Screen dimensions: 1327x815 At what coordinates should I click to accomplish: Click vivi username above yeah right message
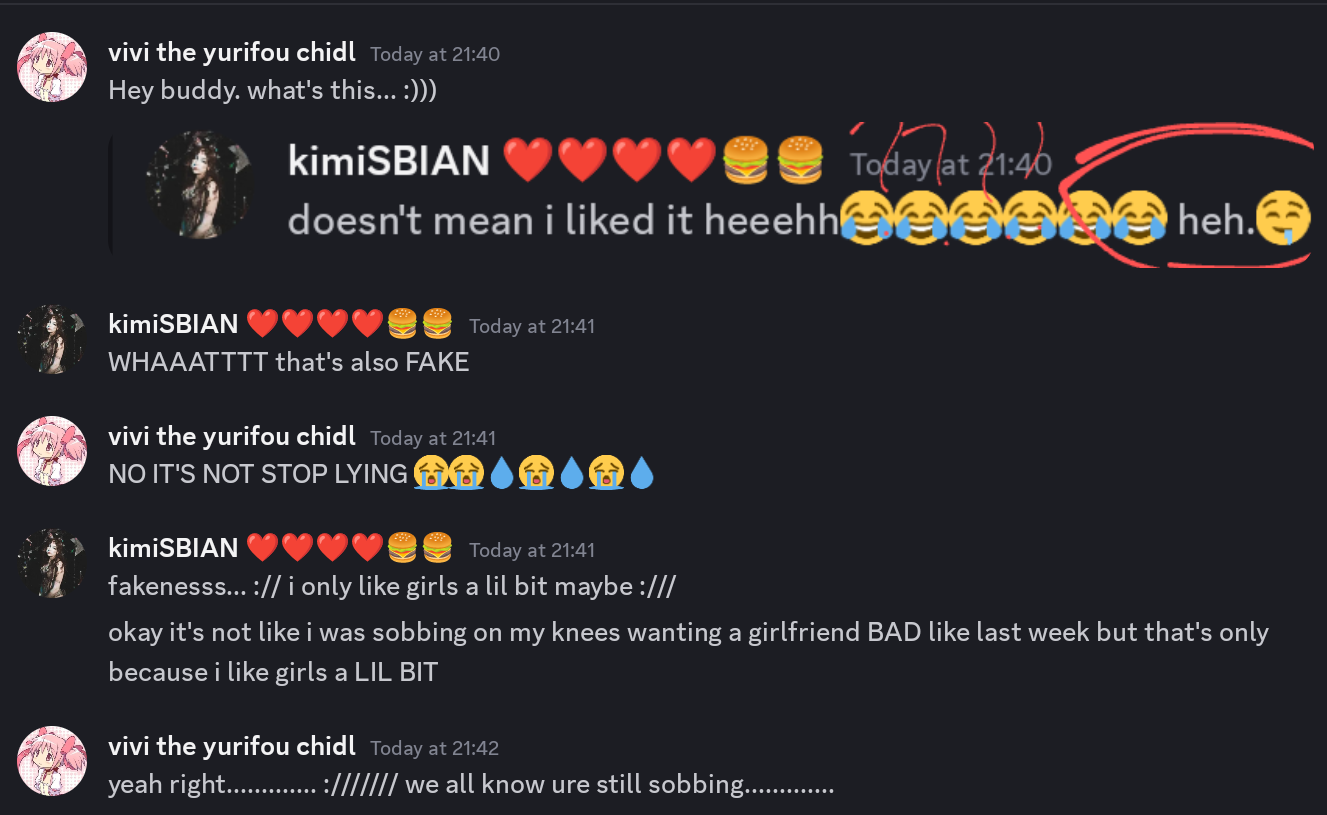coord(232,746)
